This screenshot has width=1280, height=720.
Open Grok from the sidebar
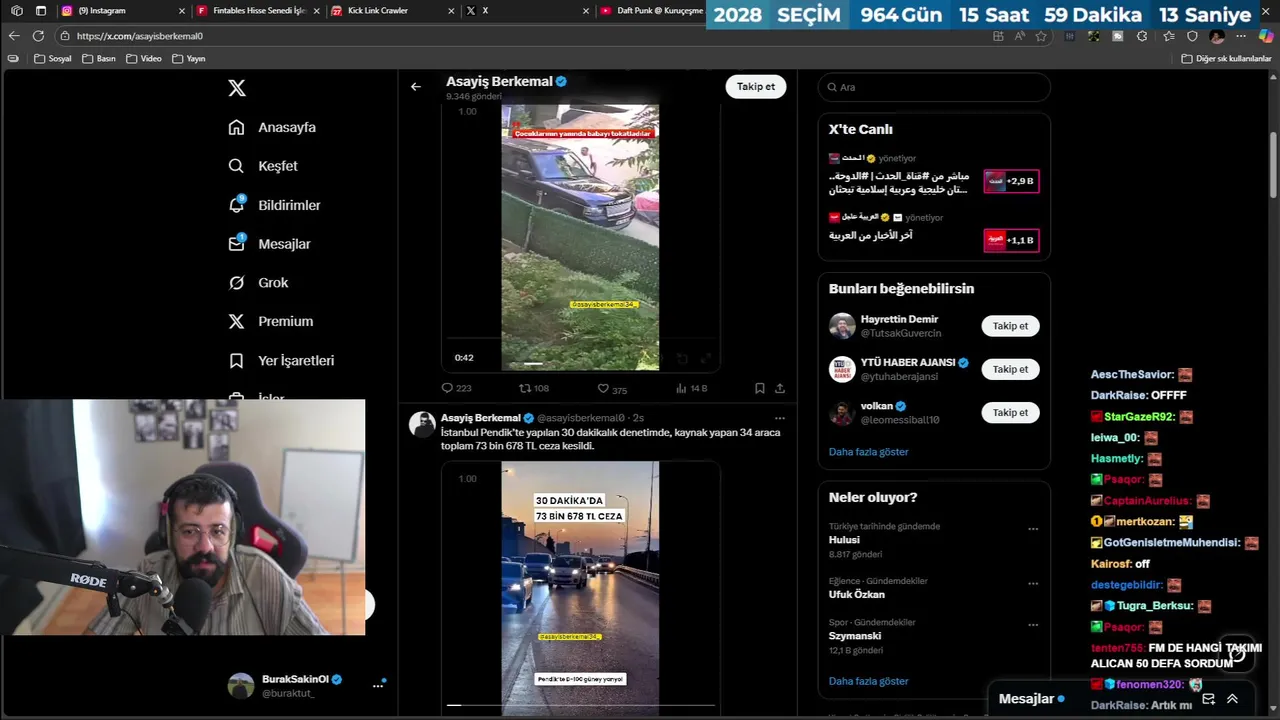258,283
